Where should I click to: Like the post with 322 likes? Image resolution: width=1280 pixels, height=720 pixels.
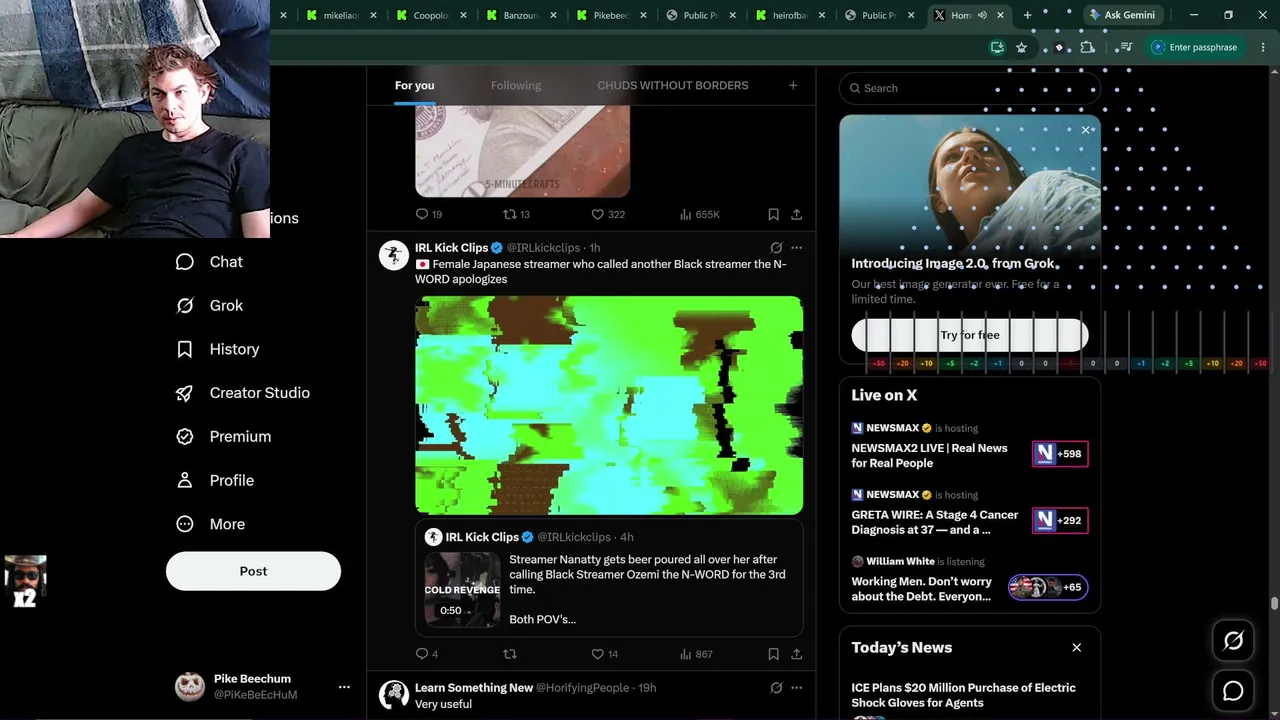click(608, 214)
